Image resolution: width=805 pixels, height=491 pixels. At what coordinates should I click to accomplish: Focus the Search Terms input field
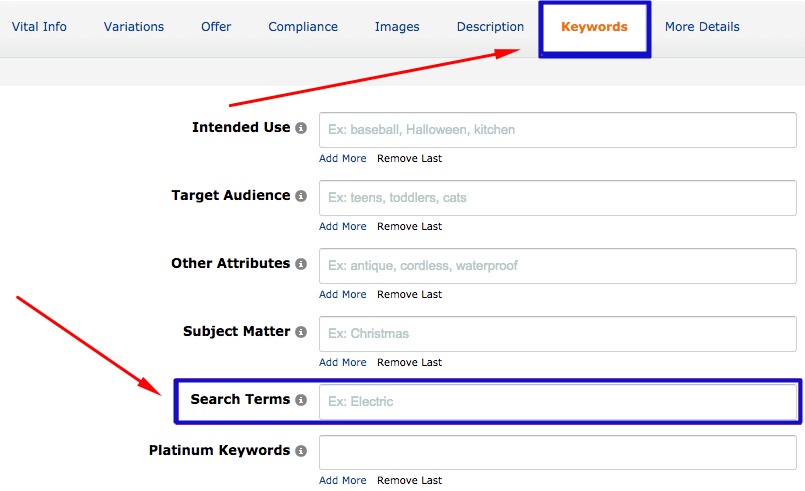point(557,401)
